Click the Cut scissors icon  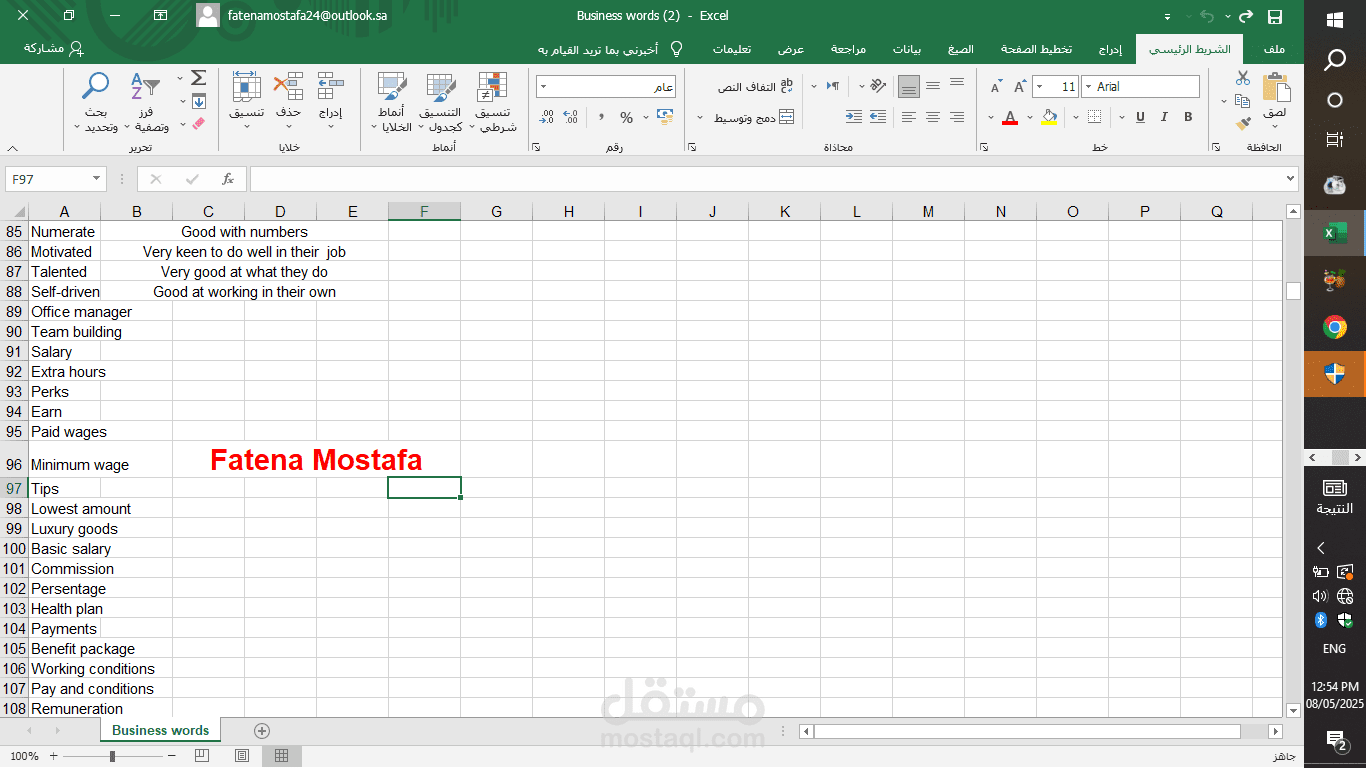coord(1243,78)
